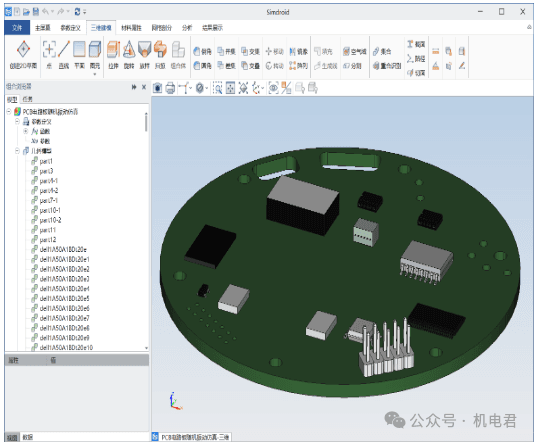
Task: Click the chamfer tool on the upper row
Action: click(203, 51)
